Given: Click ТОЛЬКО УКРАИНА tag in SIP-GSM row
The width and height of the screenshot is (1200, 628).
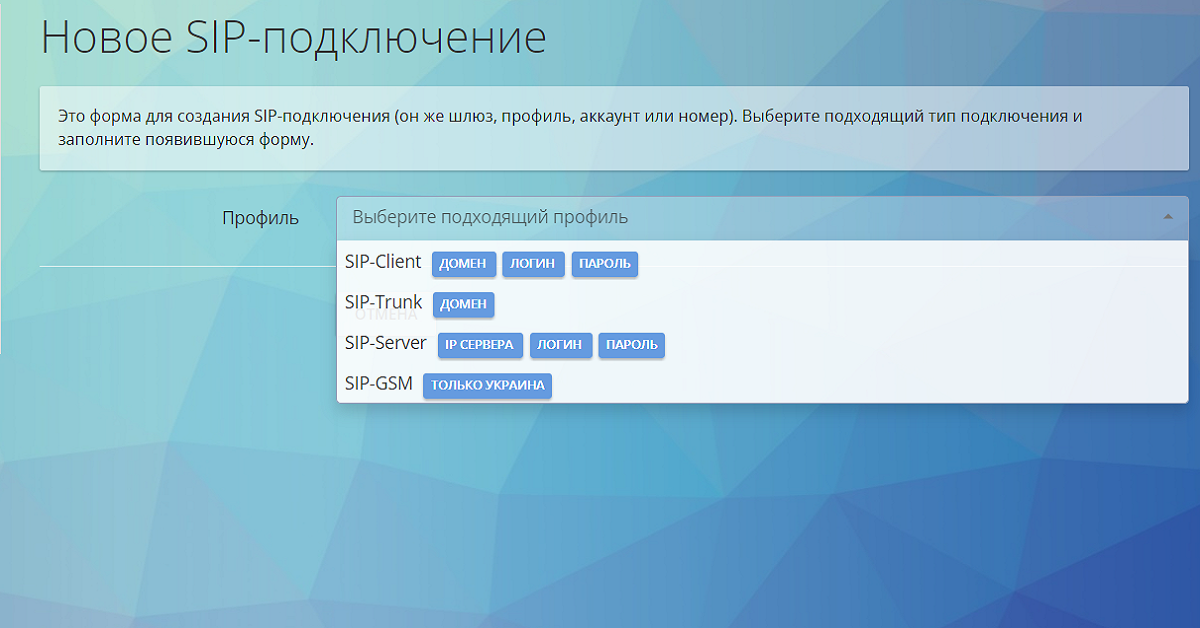Looking at the screenshot, I should point(487,386).
